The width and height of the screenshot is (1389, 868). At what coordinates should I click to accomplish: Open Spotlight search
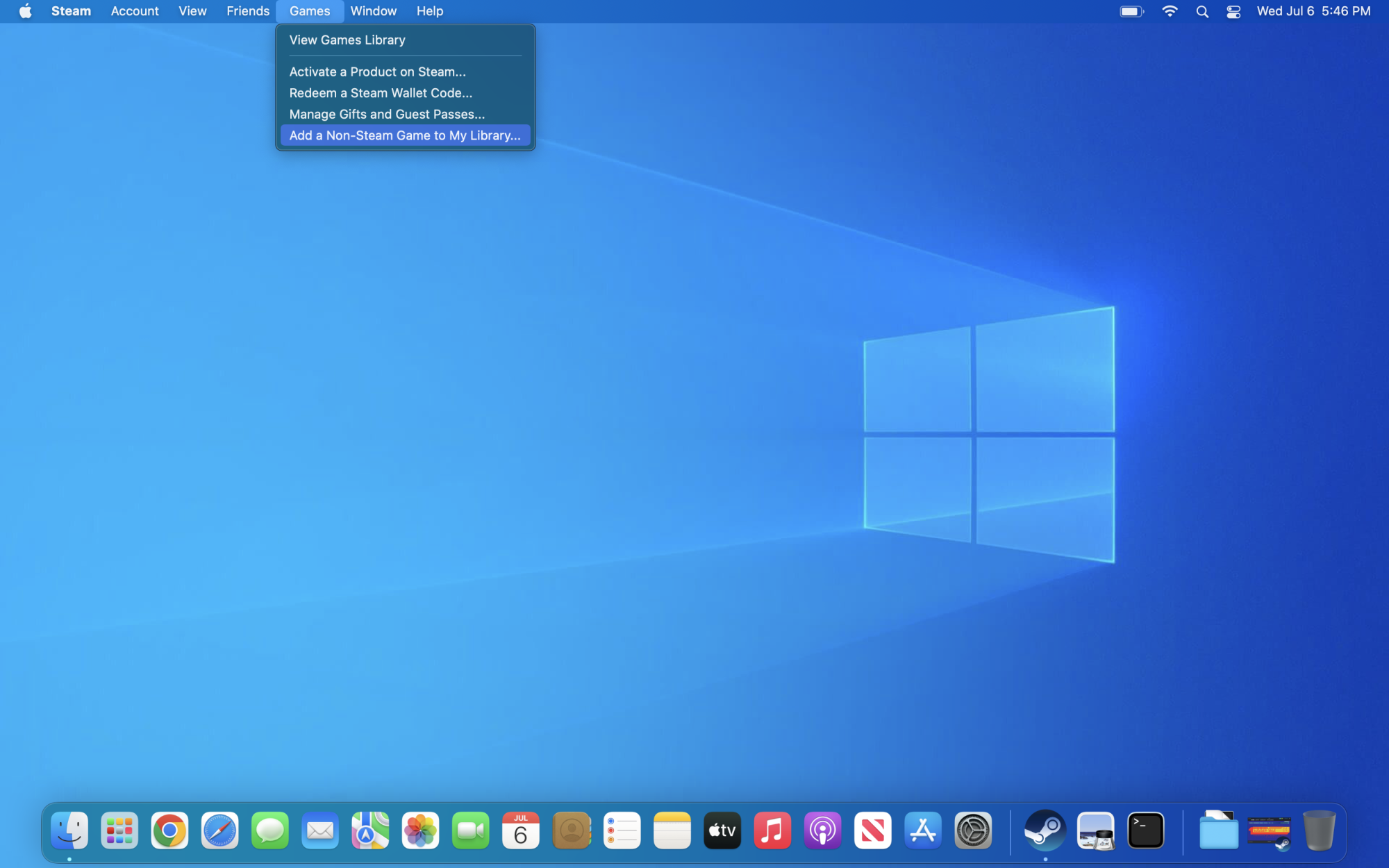pyautogui.click(x=1202, y=11)
